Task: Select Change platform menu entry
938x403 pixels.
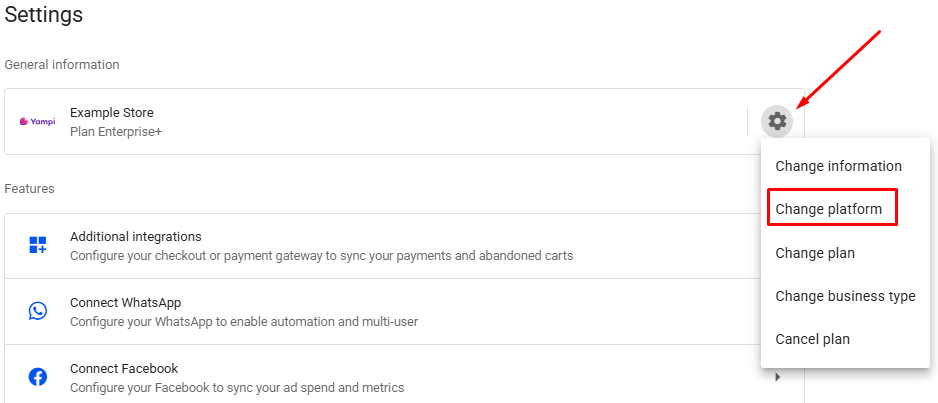Action: pyautogui.click(x=829, y=209)
